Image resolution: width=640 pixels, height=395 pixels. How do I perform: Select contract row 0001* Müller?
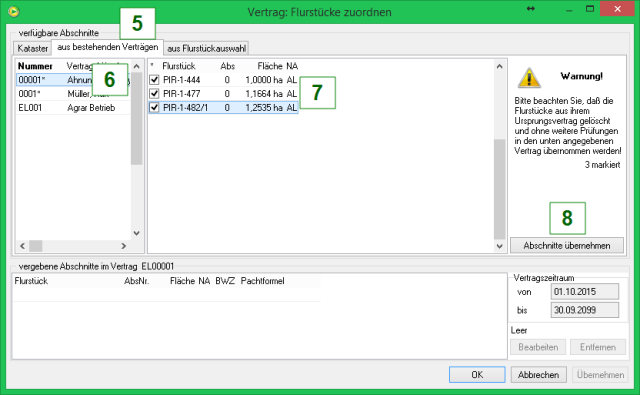(x=73, y=94)
